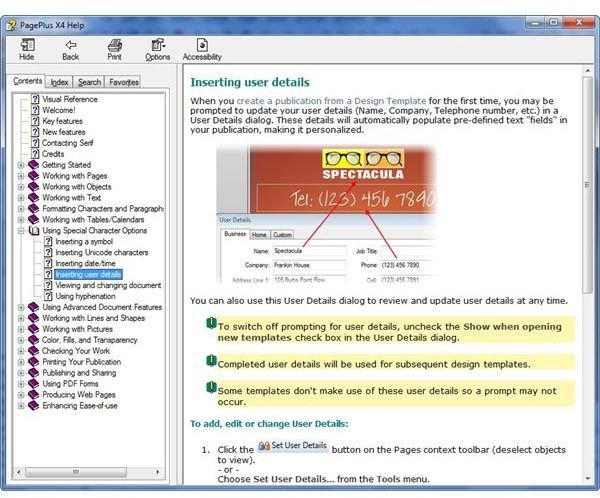The width and height of the screenshot is (600, 498).
Task: Collapse Using Special Character Options node
Action: (x=21, y=231)
